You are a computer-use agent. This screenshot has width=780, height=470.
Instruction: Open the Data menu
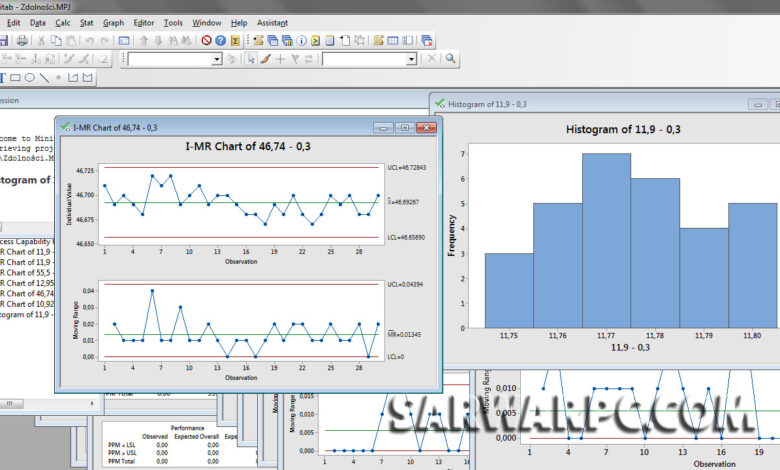pos(37,23)
